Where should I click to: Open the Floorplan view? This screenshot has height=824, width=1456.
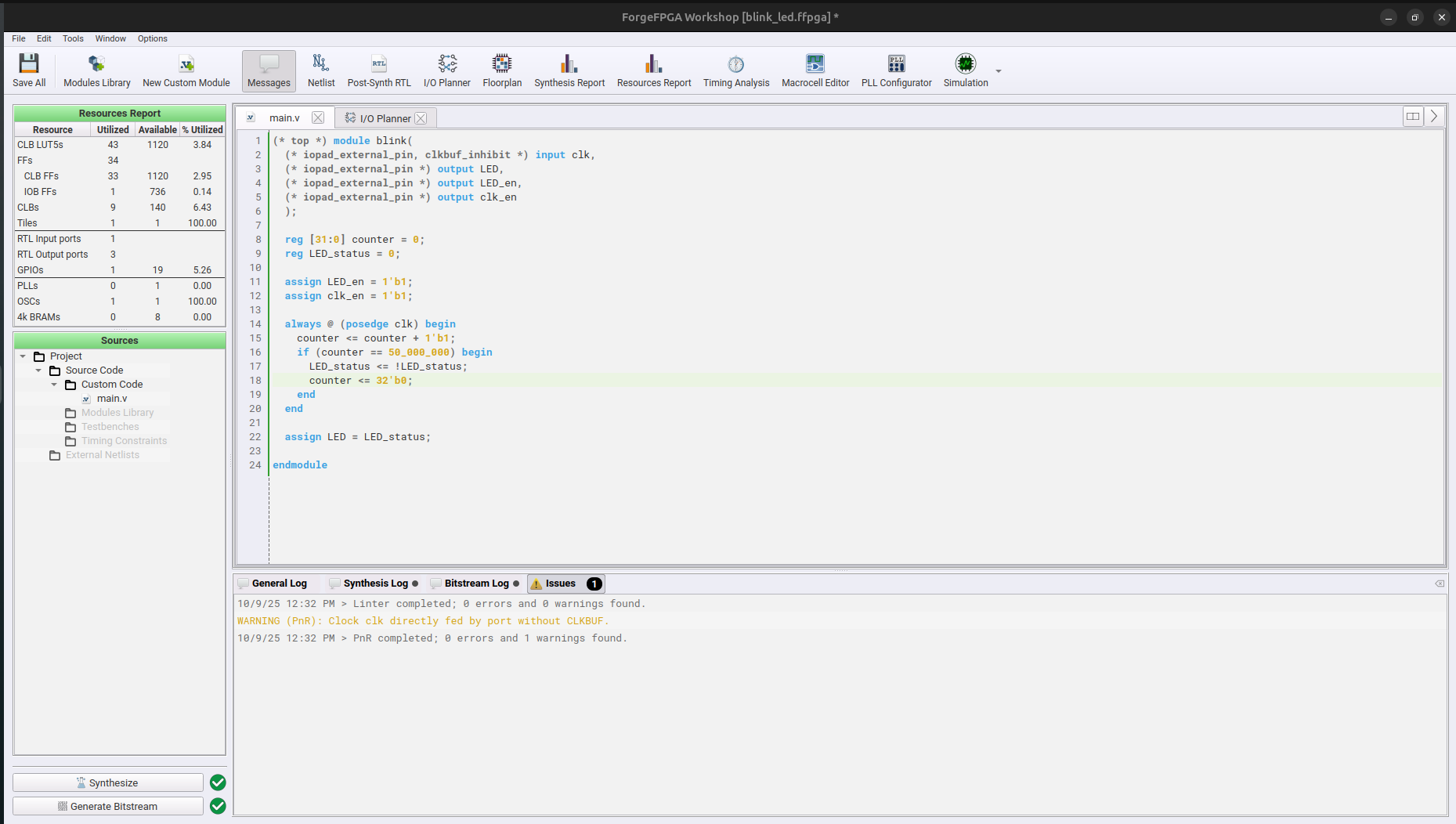501,70
